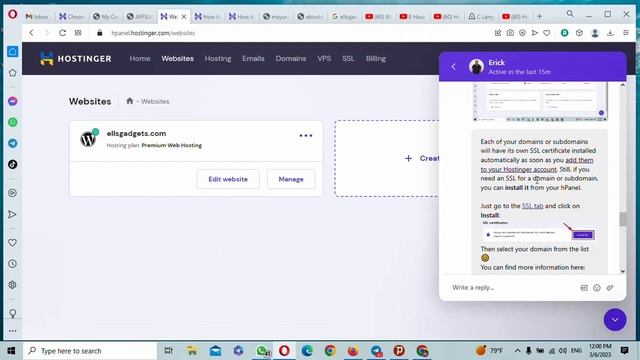The width and height of the screenshot is (640, 360).
Task: Click the Hostinger logo
Action: [x=76, y=59]
